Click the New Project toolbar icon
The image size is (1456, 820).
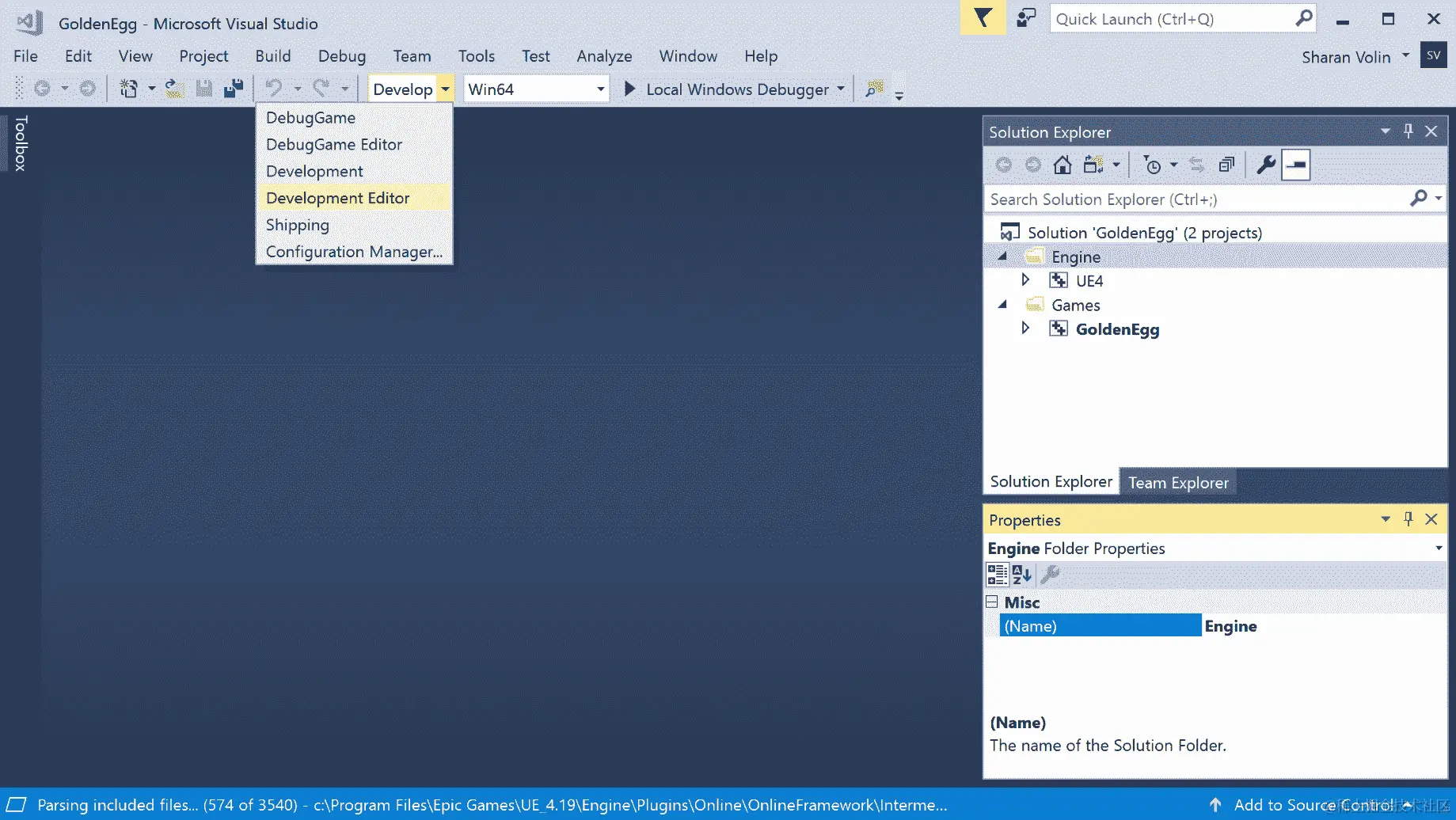pyautogui.click(x=128, y=89)
